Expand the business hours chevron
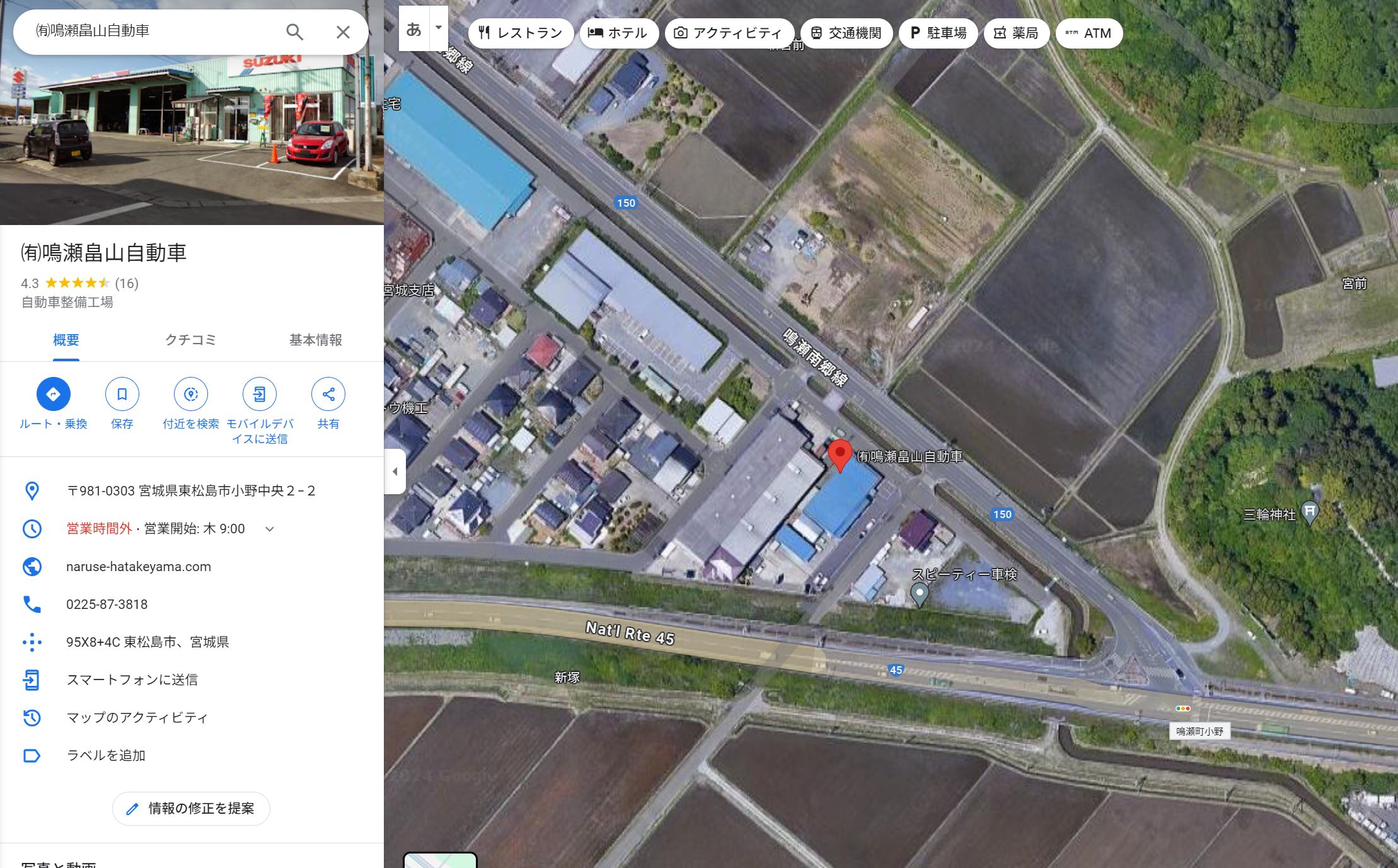 coord(270,529)
